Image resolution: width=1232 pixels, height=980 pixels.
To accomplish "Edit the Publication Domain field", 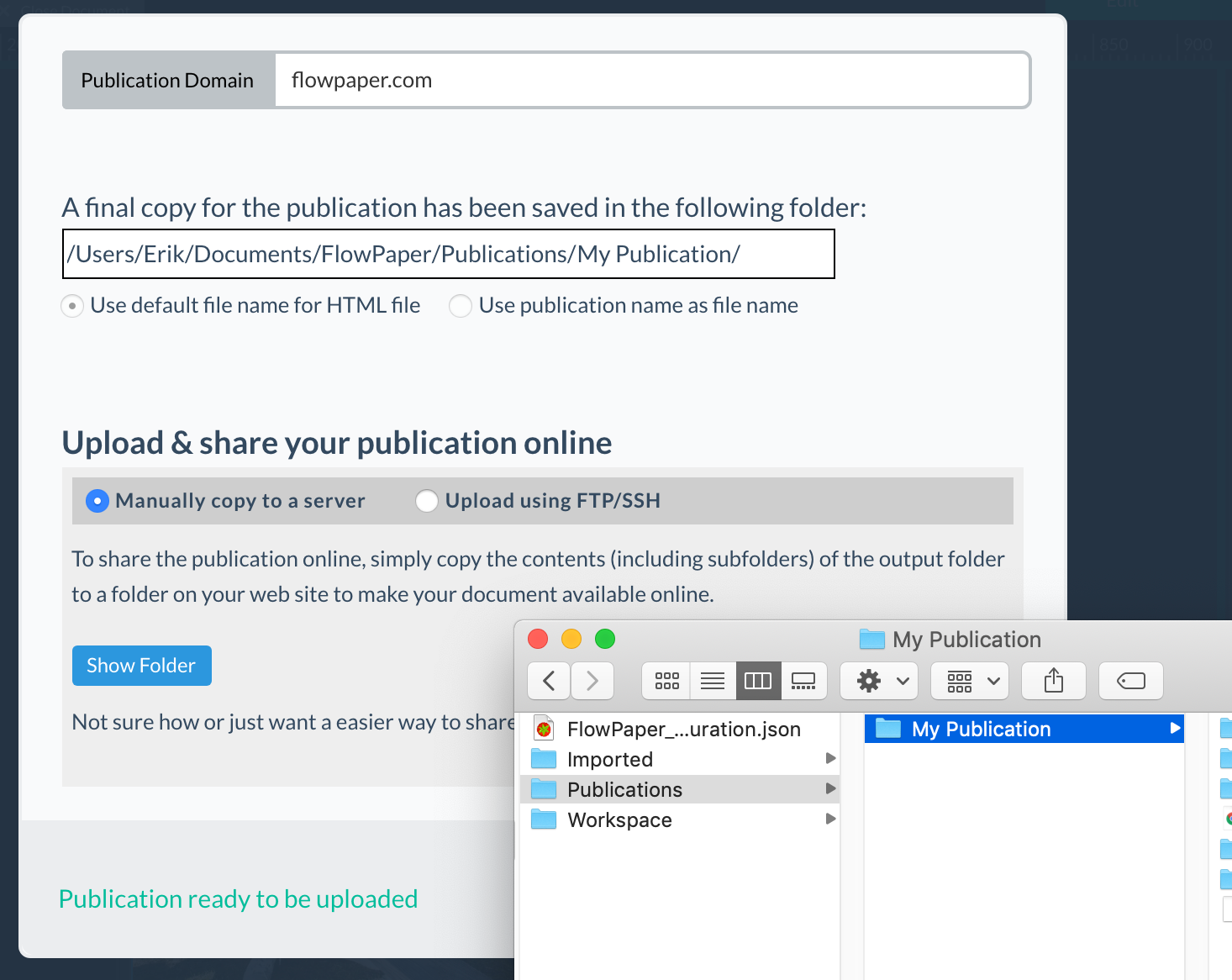I will [652, 80].
